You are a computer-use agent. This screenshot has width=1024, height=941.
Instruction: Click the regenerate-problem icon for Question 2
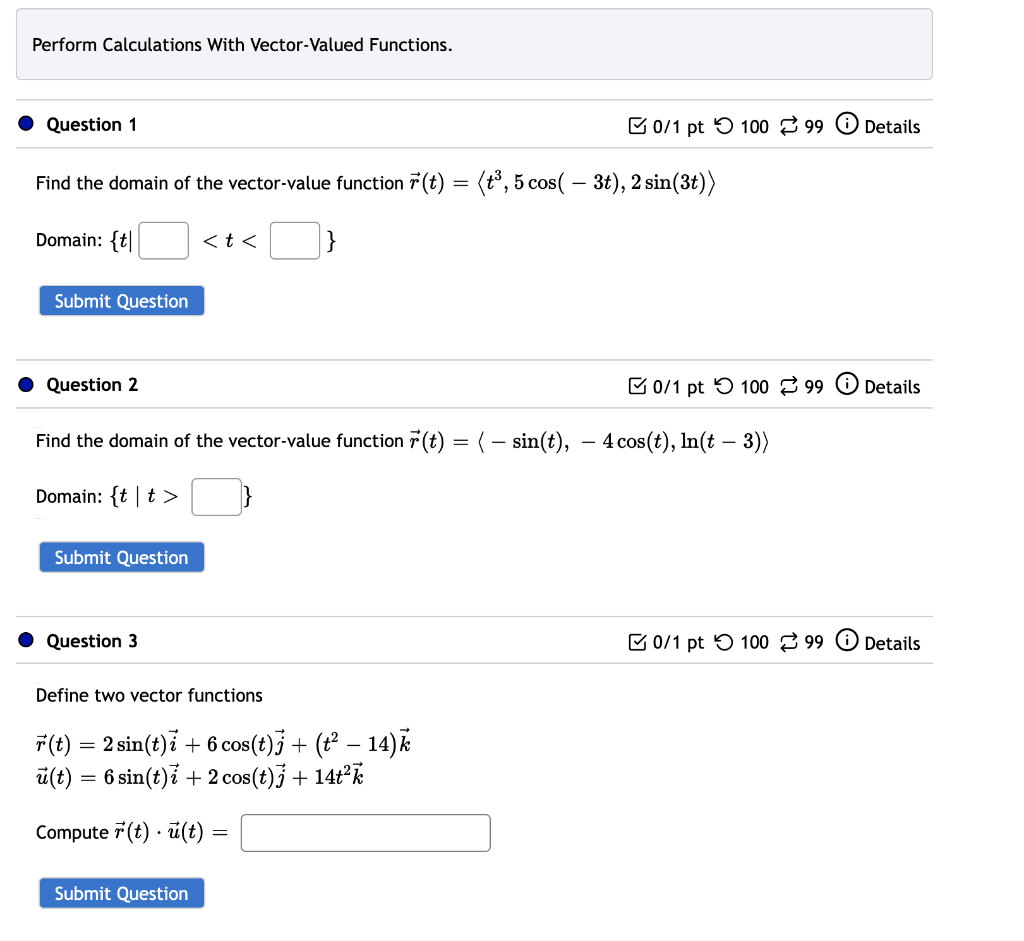[x=789, y=386]
